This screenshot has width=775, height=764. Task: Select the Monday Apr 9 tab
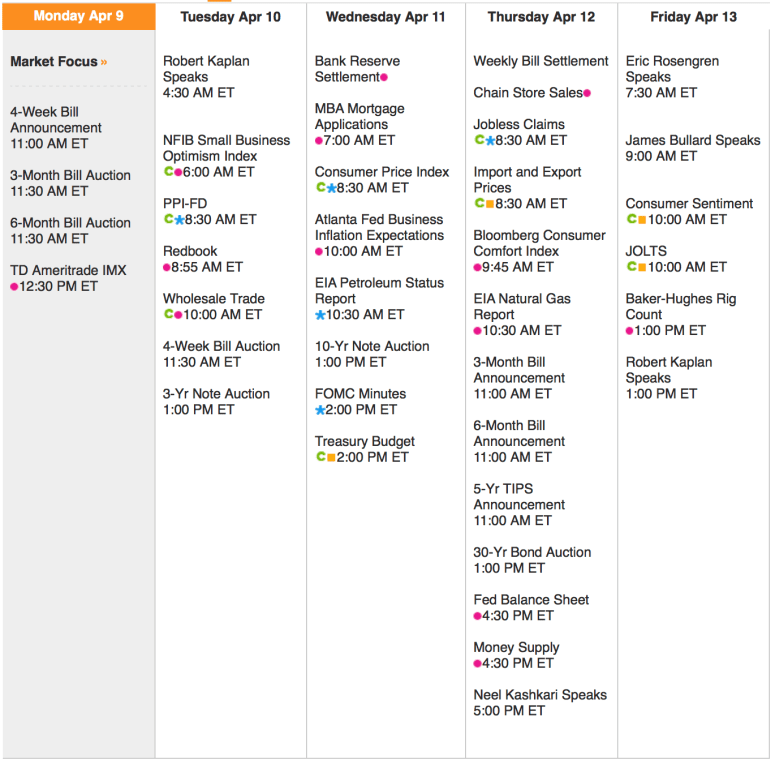(78, 16)
